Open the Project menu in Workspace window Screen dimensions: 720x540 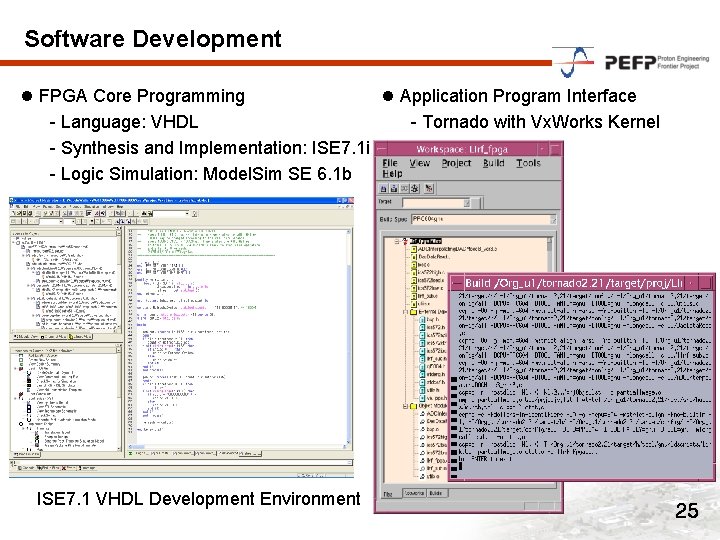click(456, 163)
